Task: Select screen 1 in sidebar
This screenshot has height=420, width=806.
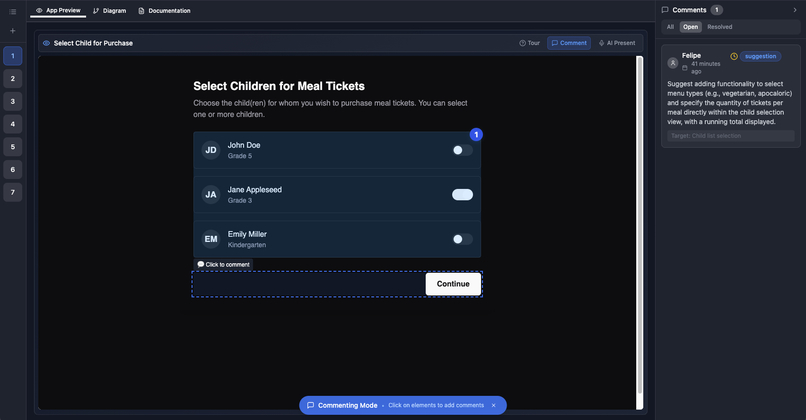Action: coord(13,56)
